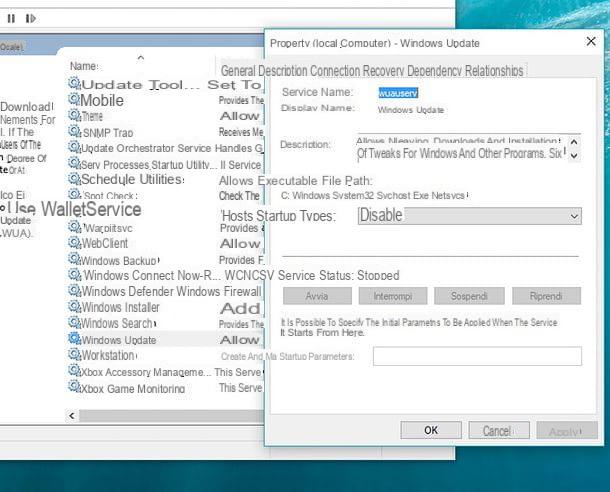Click the Sospendi pause button
610x492 pixels.
pos(469,296)
